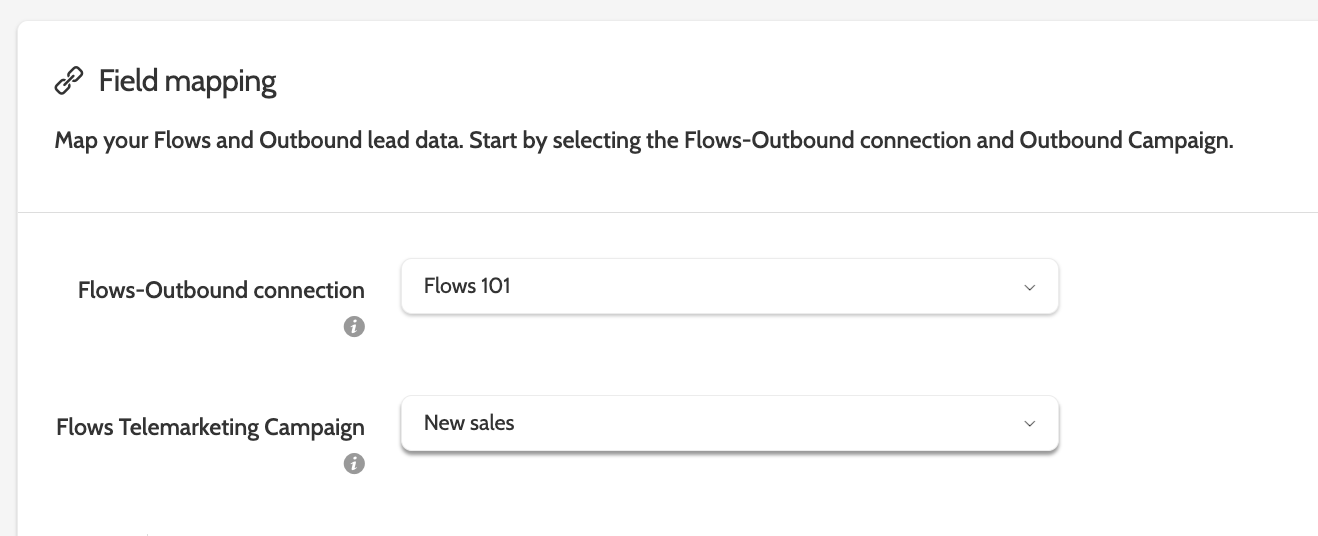Click the 'Flows-Outbound connection' label
This screenshot has height=536, width=1318.
221,290
